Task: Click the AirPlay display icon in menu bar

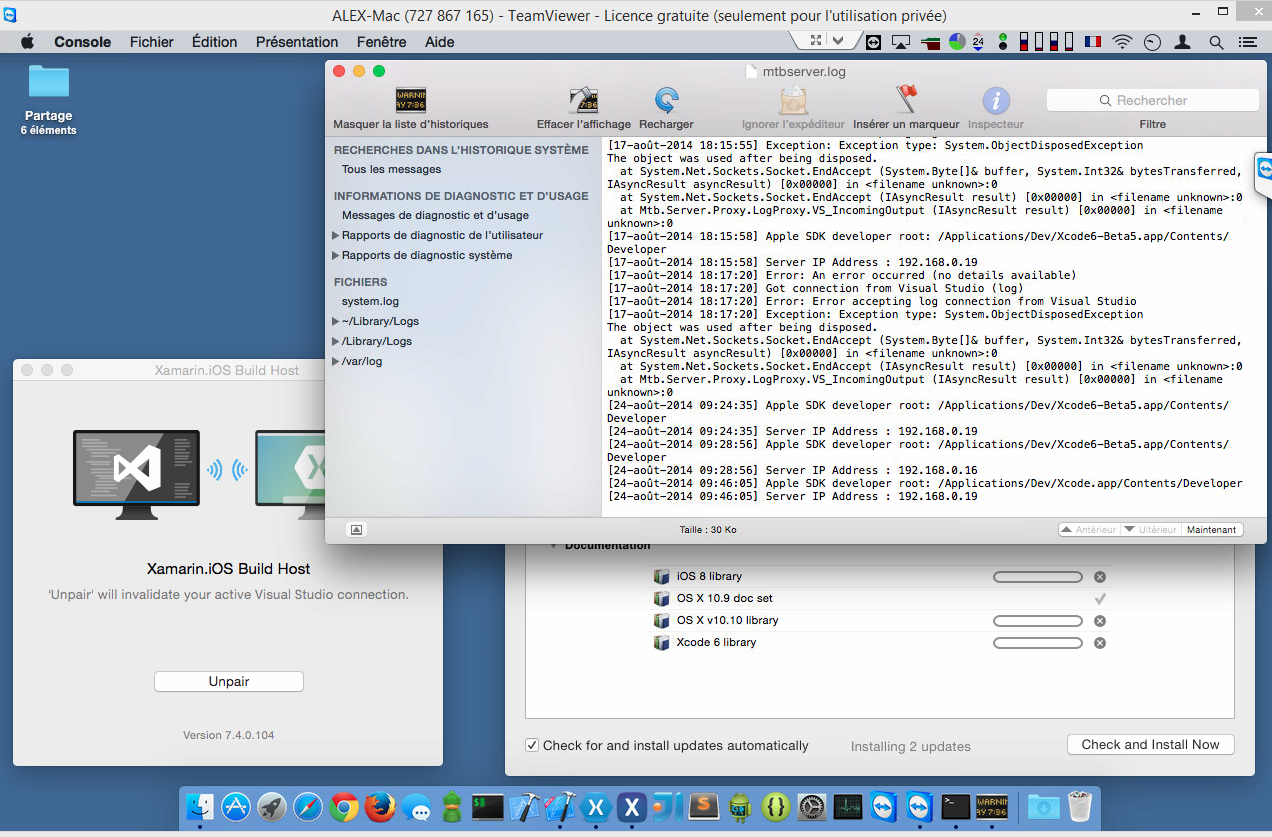Action: (901, 42)
